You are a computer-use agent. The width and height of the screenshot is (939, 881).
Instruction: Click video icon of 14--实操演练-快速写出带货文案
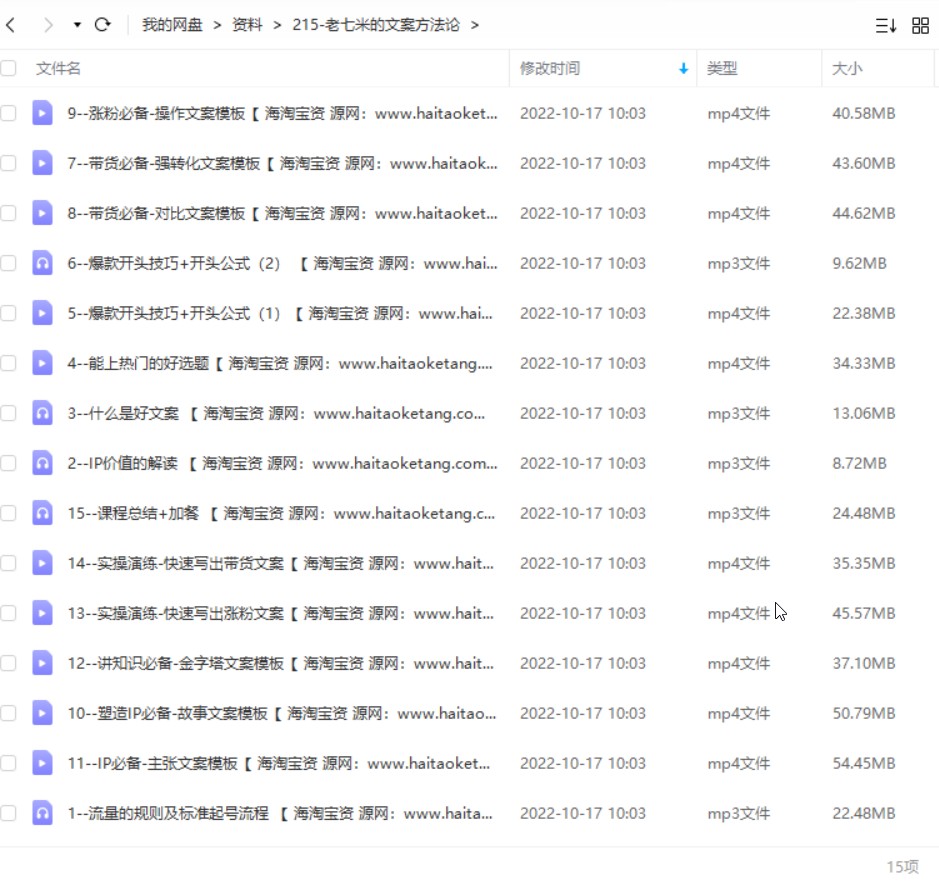[x=43, y=563]
